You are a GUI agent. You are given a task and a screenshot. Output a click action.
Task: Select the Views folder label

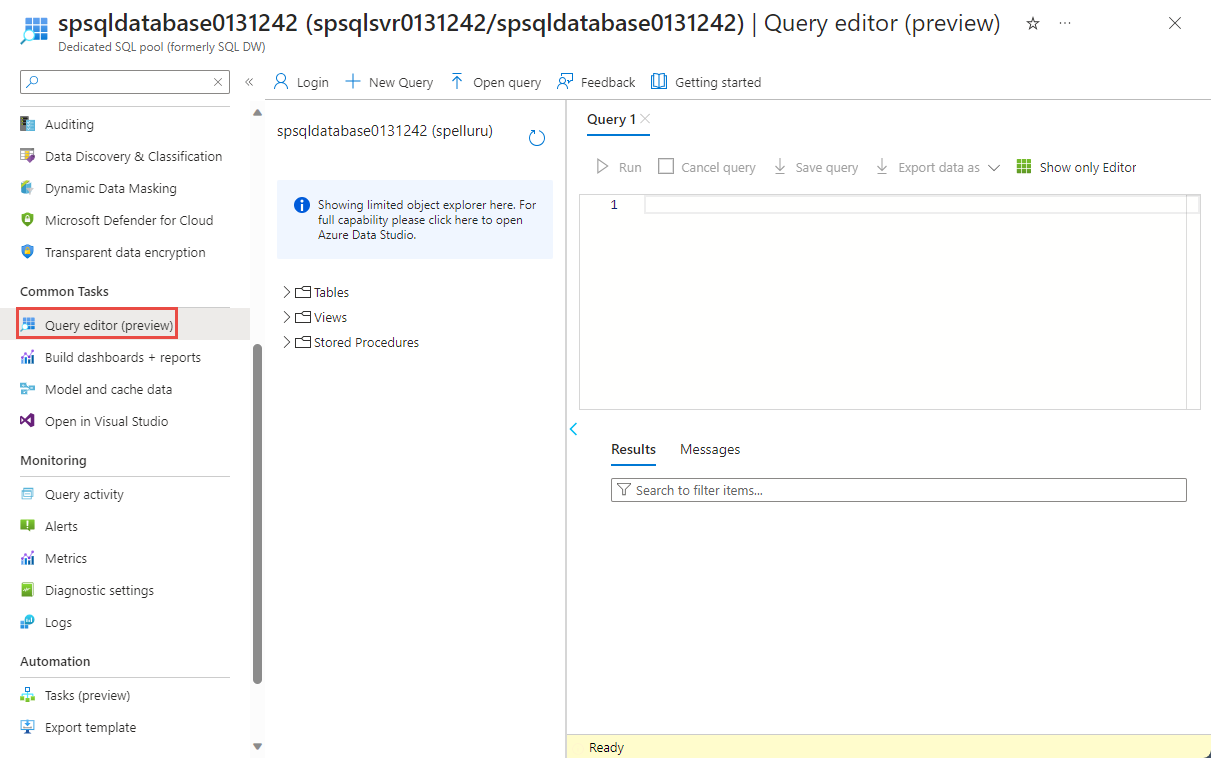click(330, 318)
